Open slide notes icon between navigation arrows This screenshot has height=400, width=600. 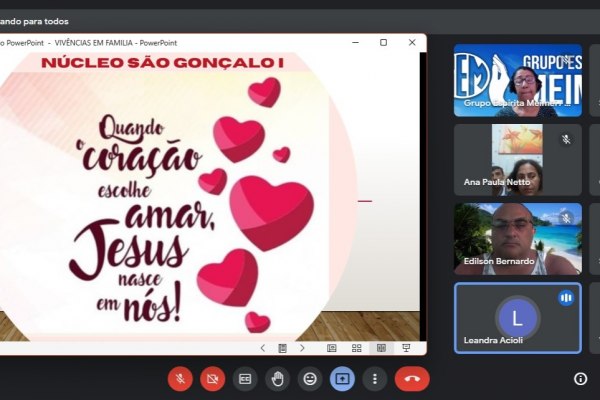coord(283,348)
